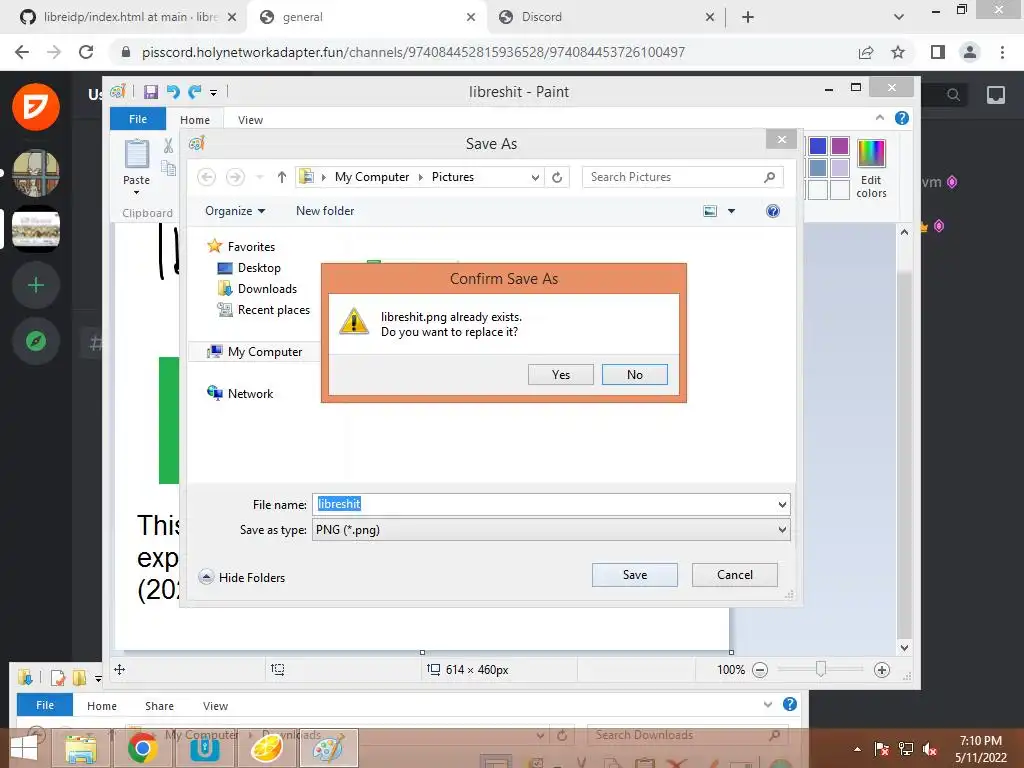Click Yes to replace libreshit.png
Image resolution: width=1024 pixels, height=768 pixels.
[x=560, y=374]
